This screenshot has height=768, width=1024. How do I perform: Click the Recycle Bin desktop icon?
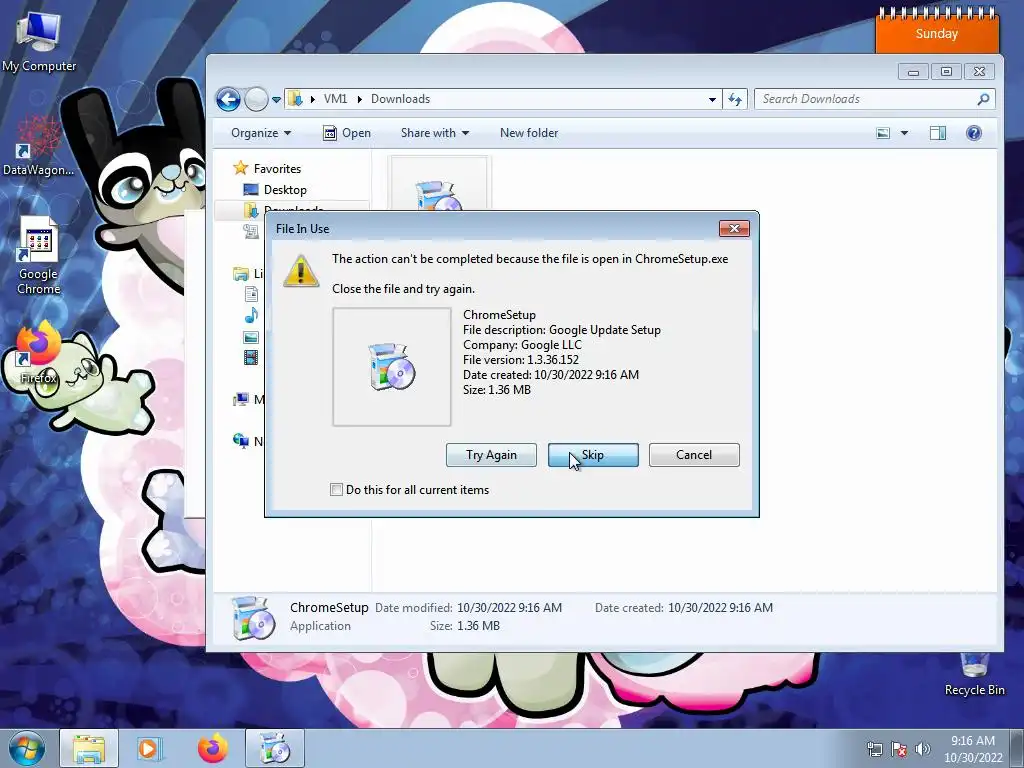click(974, 674)
